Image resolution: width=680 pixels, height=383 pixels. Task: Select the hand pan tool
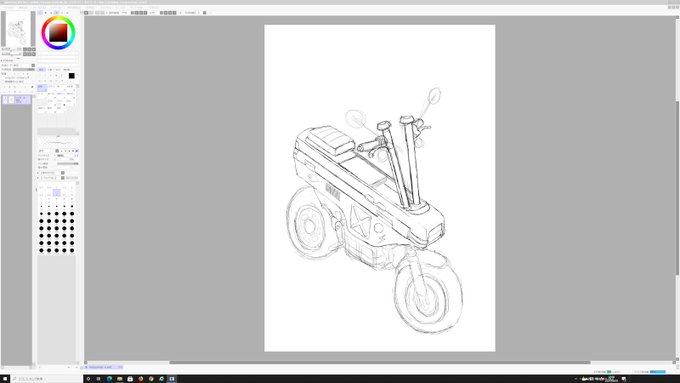tap(57, 81)
